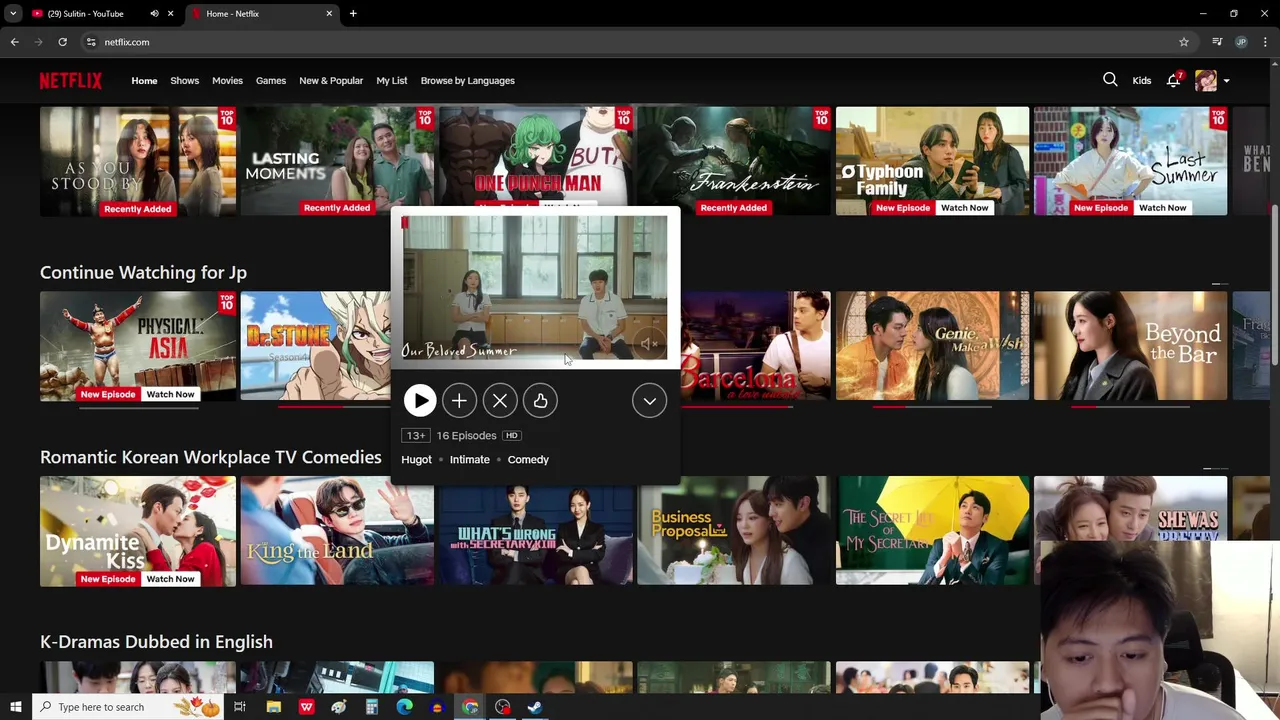The width and height of the screenshot is (1280, 720).
Task: Go to Kids section
Action: tap(1141, 81)
